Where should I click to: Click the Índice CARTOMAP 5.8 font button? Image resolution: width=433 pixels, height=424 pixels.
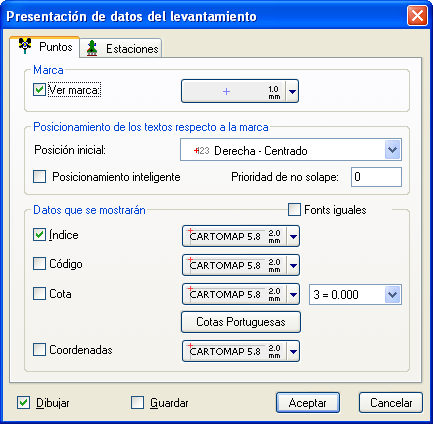click(x=235, y=236)
